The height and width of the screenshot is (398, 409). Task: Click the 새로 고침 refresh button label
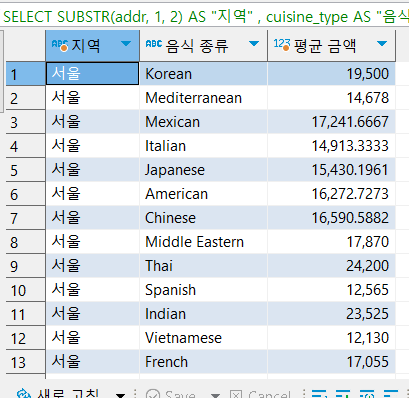coord(68,393)
